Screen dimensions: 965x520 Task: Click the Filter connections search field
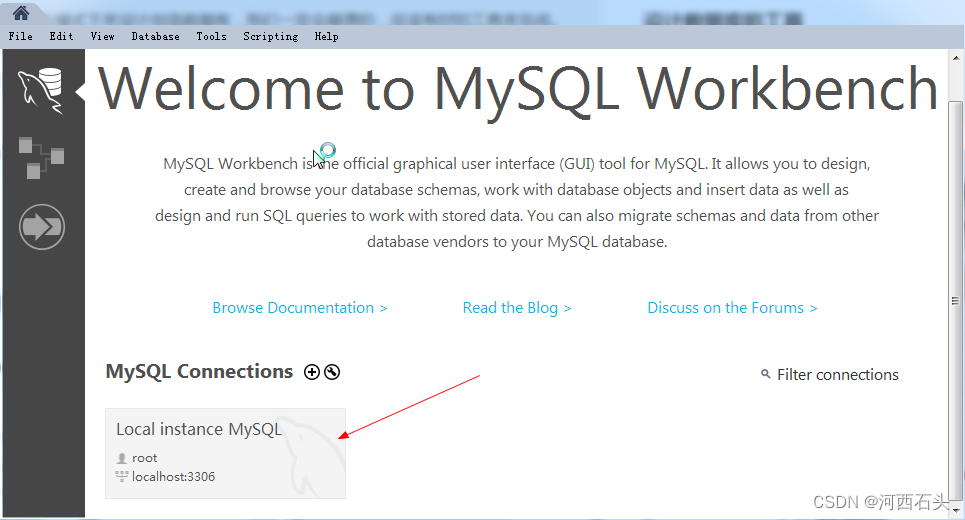coord(838,375)
